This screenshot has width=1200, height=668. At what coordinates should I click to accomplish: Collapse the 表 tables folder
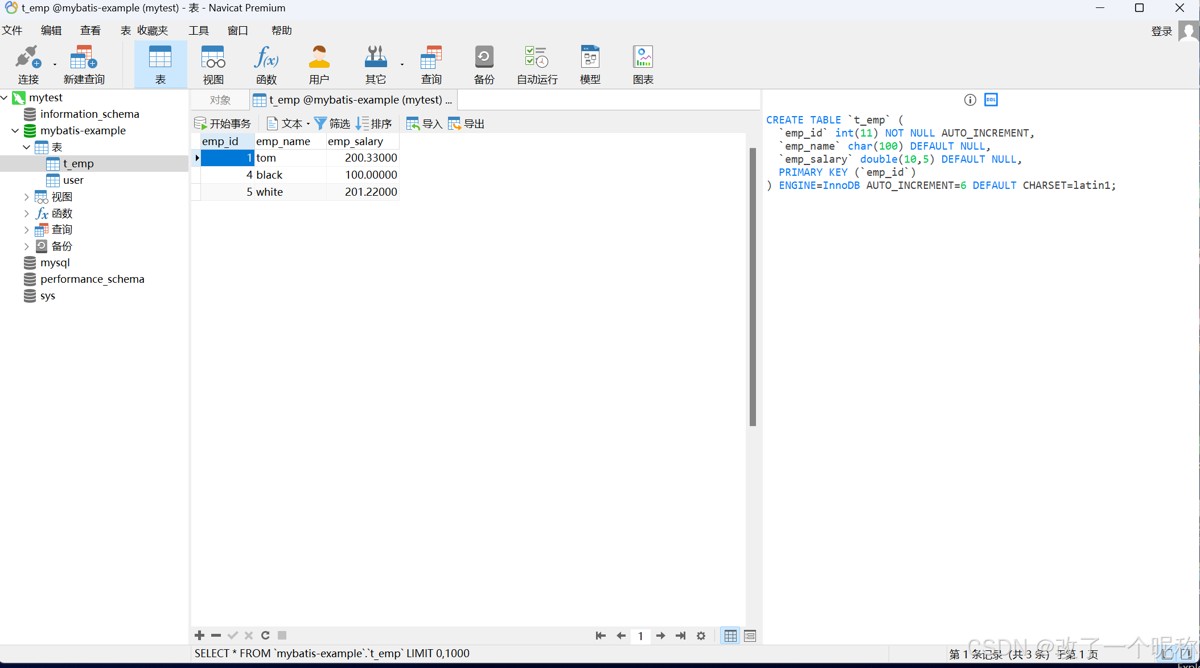tap(27, 147)
